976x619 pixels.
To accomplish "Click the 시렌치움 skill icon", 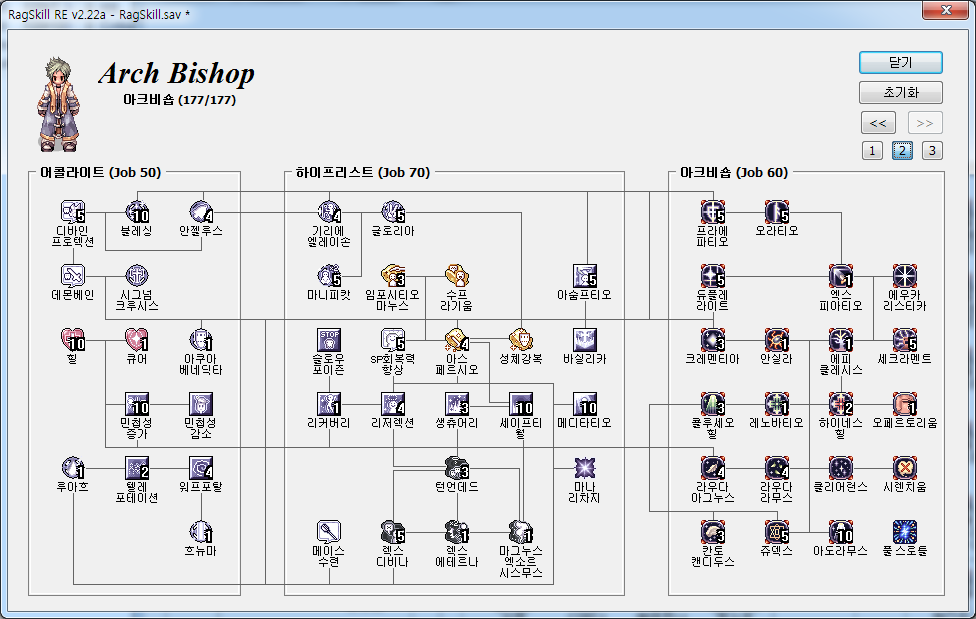I will pos(905,468).
